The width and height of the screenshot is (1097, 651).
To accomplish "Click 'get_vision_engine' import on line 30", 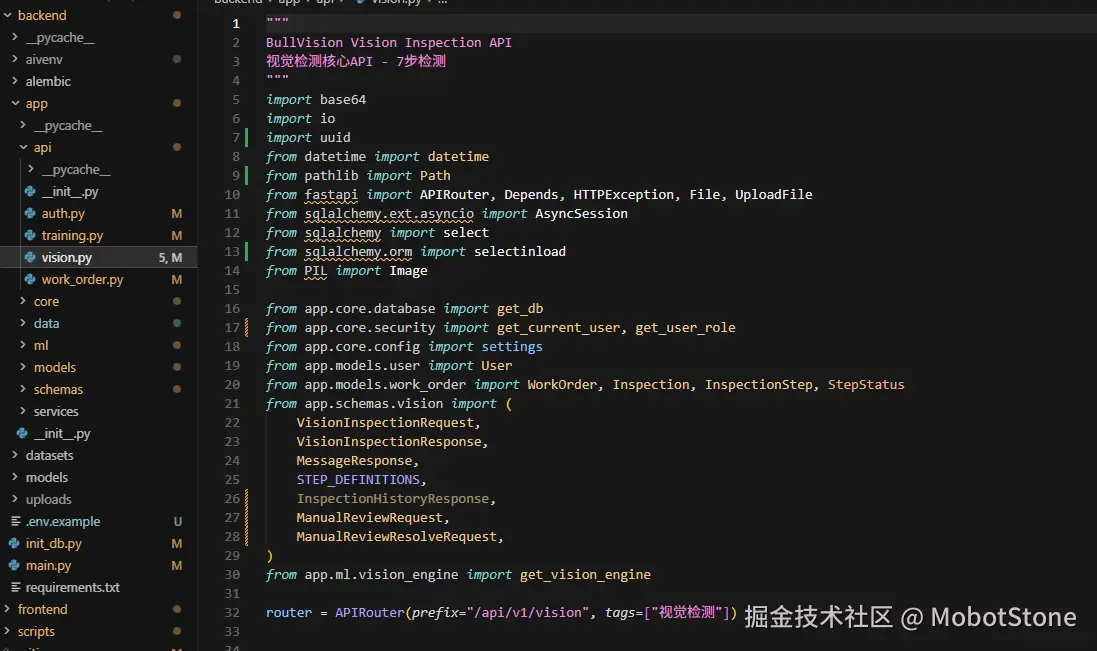I will (x=585, y=574).
